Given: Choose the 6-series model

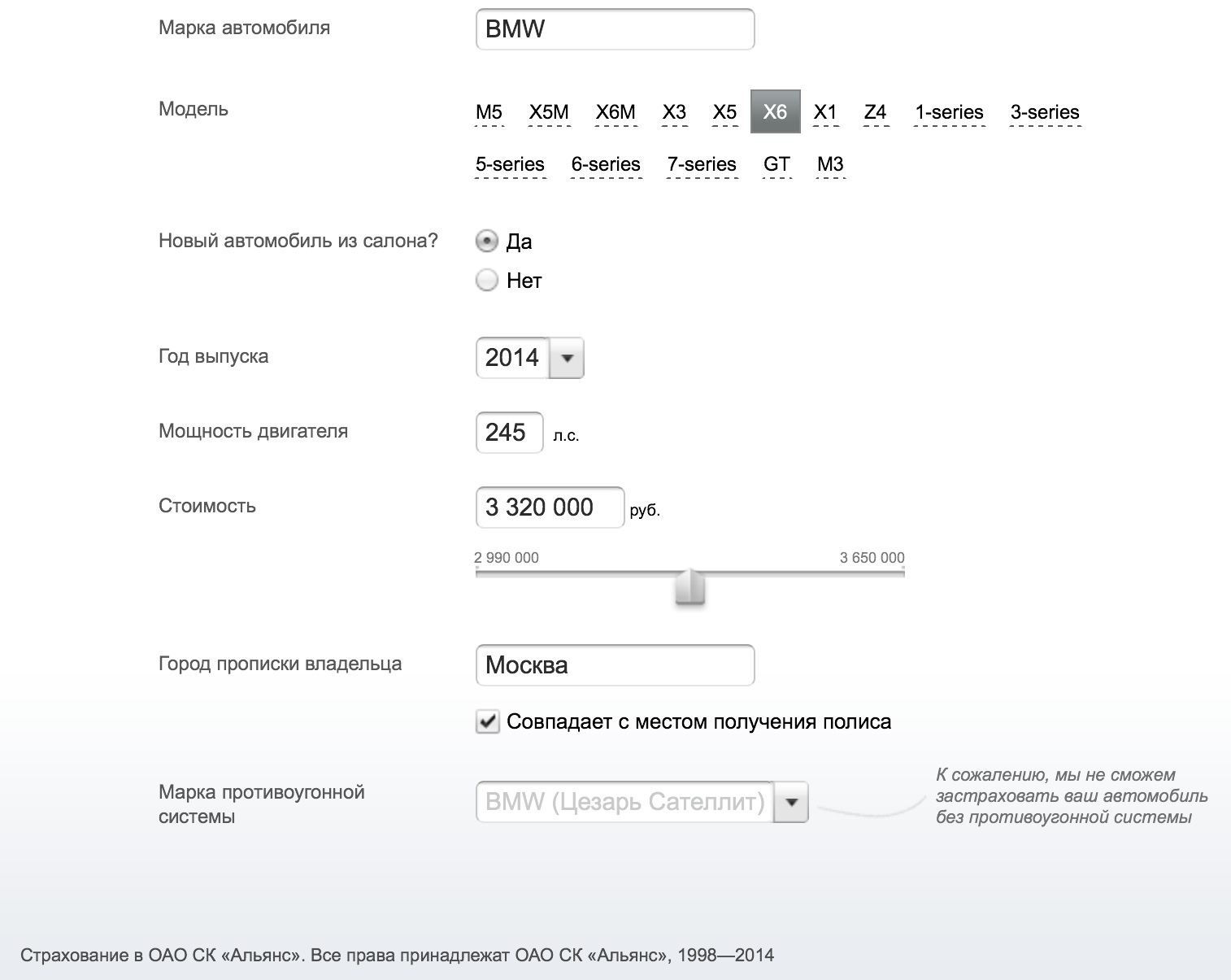Looking at the screenshot, I should pos(606,164).
